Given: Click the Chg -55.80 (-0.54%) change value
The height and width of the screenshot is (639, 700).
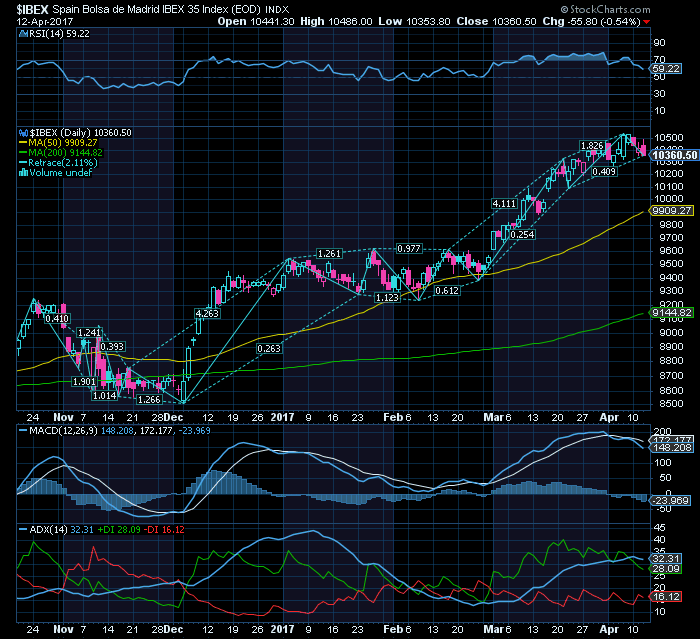Looking at the screenshot, I should pos(592,21).
